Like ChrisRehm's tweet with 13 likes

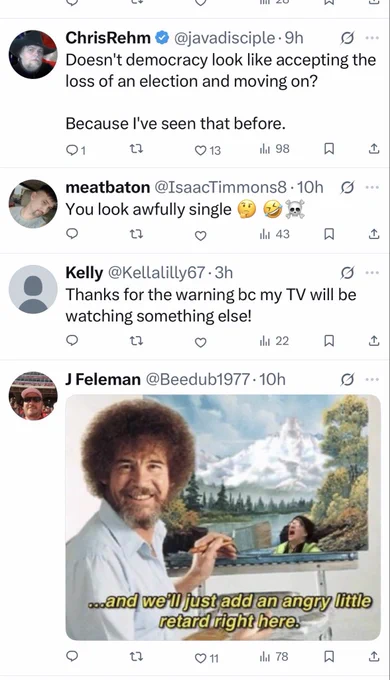click(x=207, y=150)
